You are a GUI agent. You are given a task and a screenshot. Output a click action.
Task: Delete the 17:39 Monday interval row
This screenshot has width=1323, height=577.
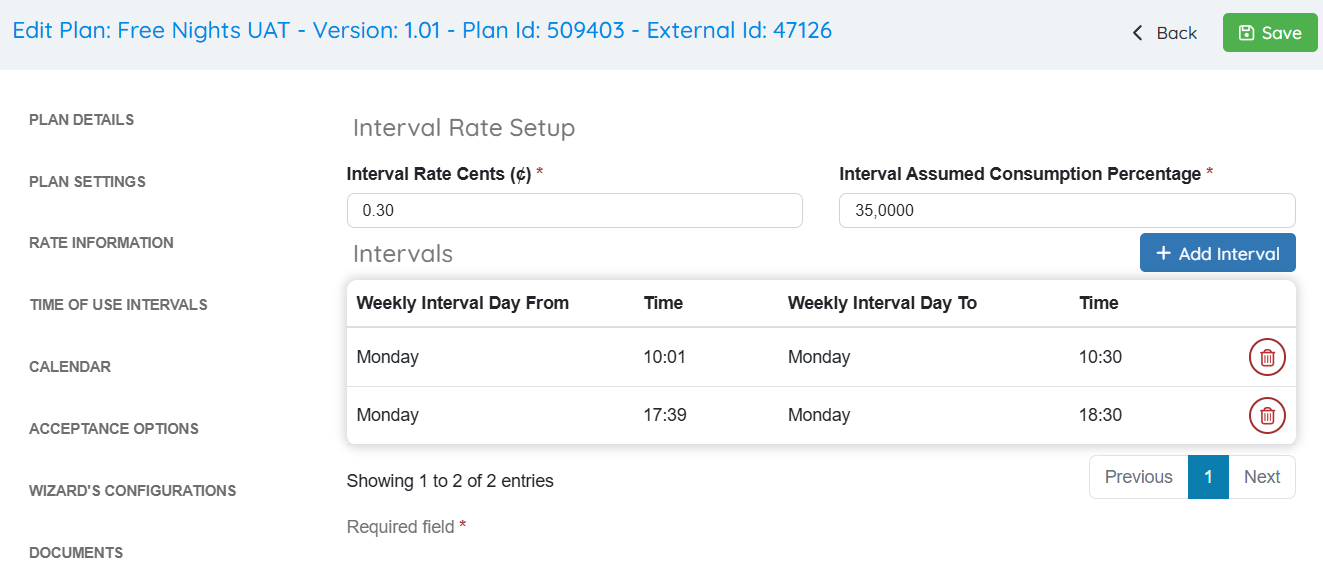[x=1267, y=415]
